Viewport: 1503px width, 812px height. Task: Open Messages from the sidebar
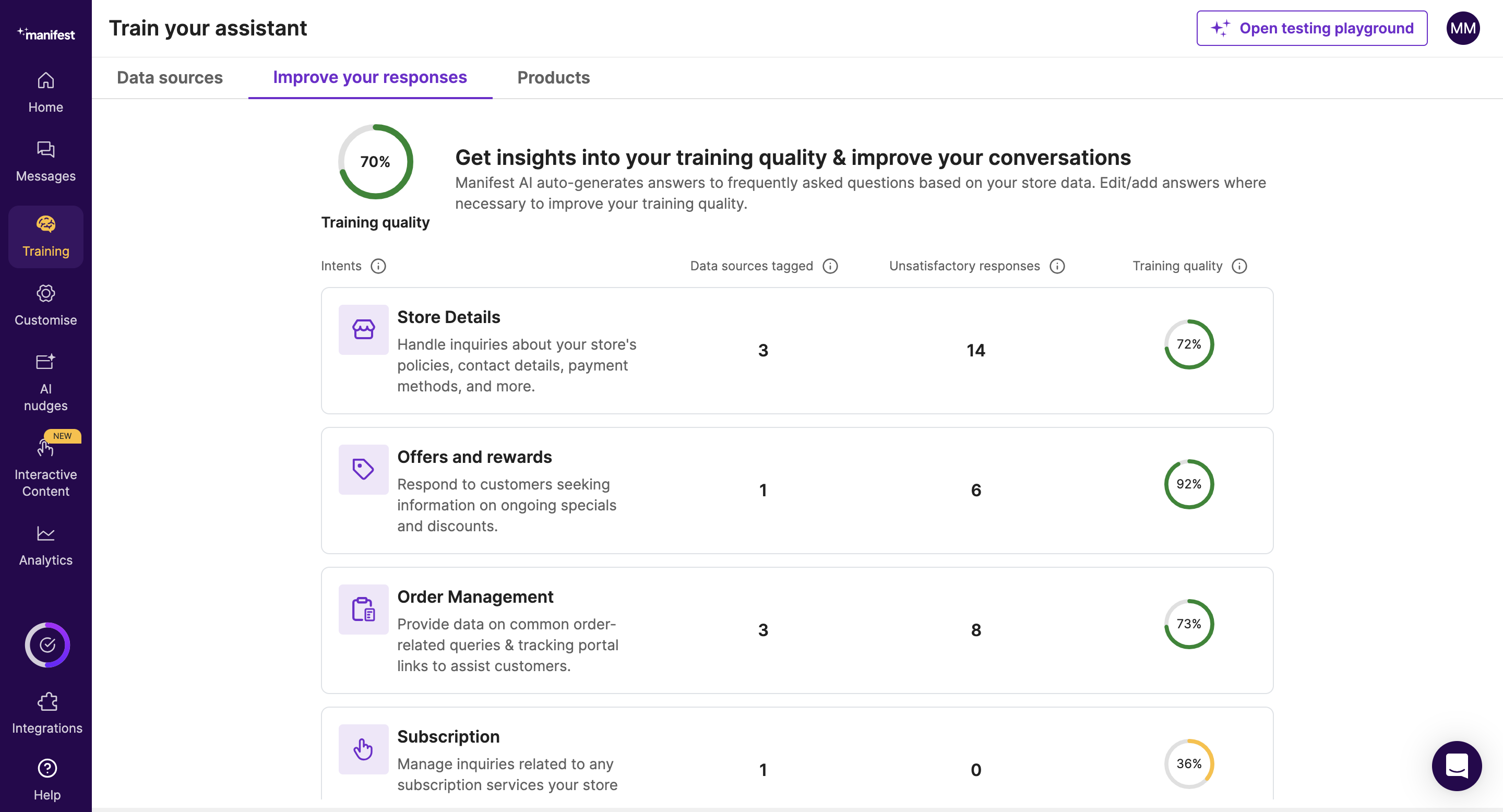tap(45, 162)
